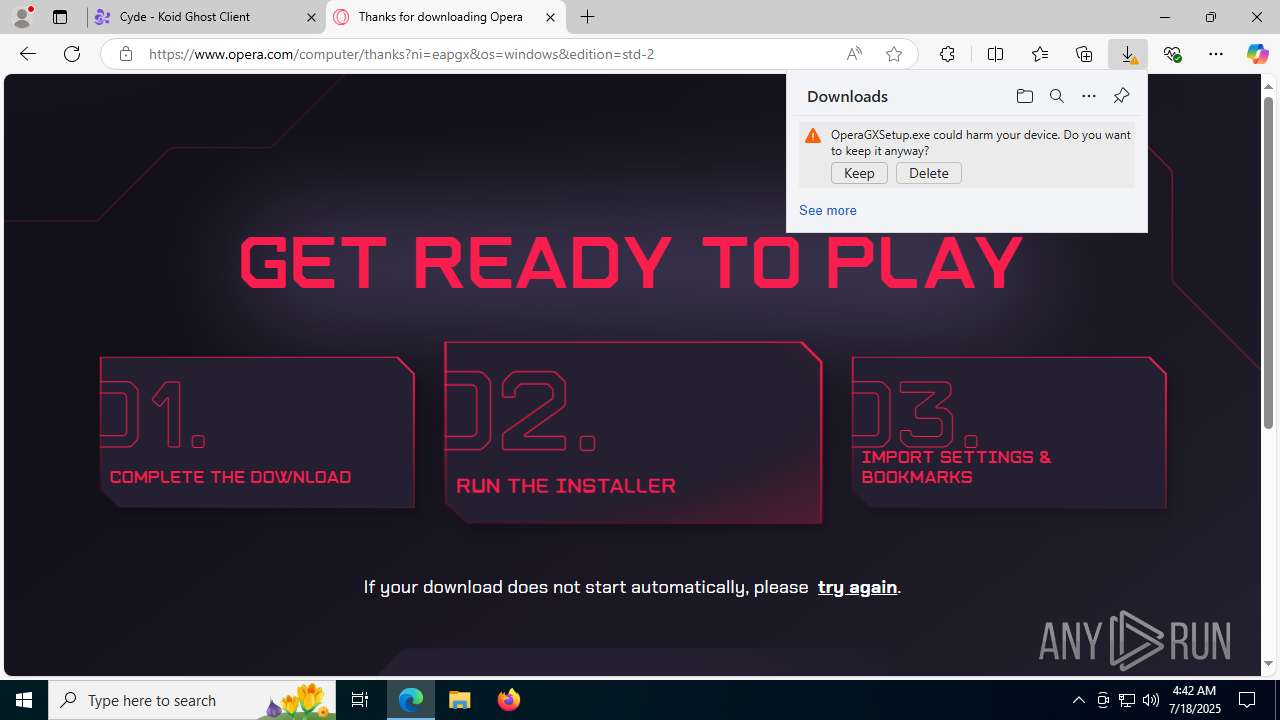Close the Thanks for downloading Opera tab

550,17
